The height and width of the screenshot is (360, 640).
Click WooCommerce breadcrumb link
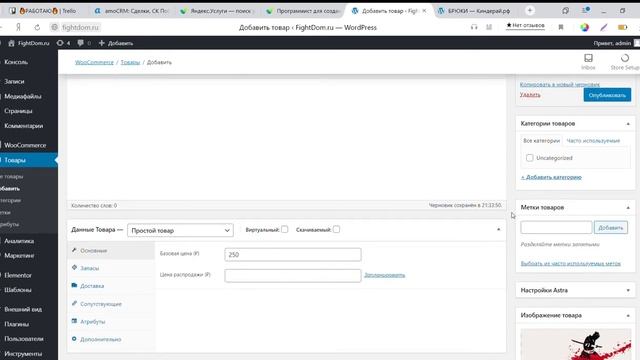click(94, 62)
